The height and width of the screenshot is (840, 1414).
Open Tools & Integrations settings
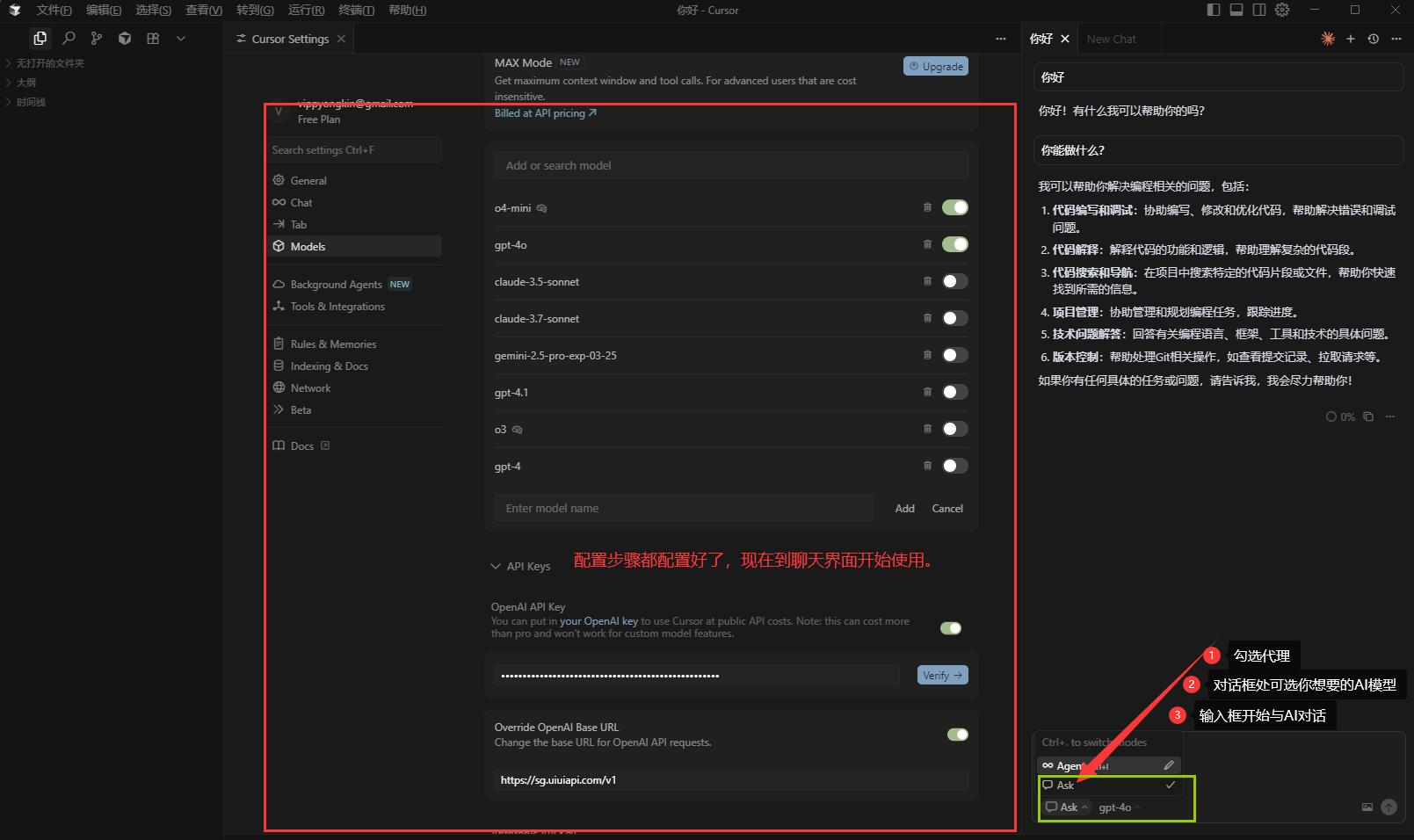(356, 306)
